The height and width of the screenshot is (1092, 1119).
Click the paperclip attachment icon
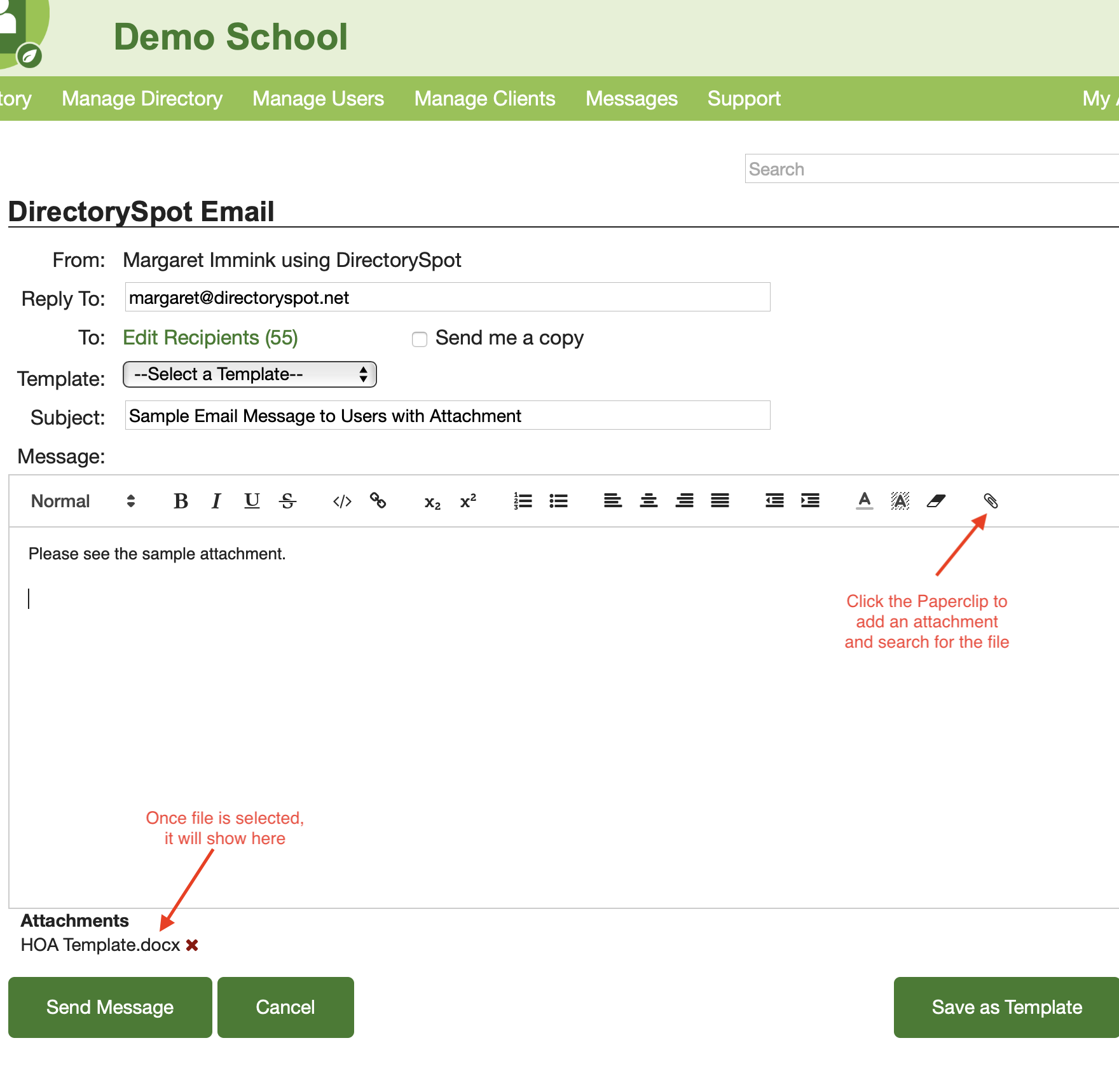[x=990, y=501]
